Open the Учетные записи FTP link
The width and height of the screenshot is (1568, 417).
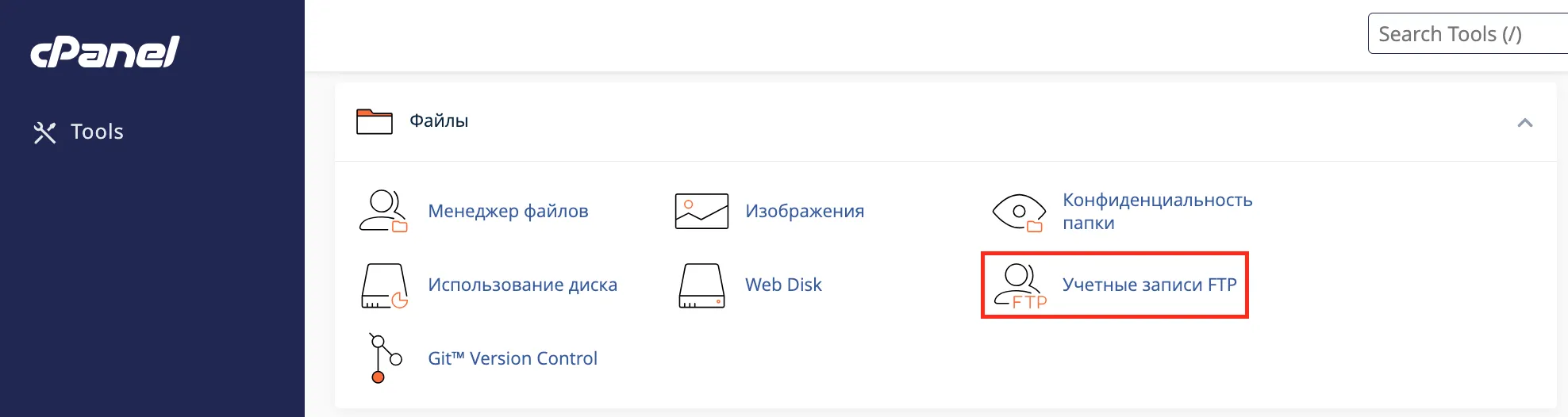tap(1149, 285)
